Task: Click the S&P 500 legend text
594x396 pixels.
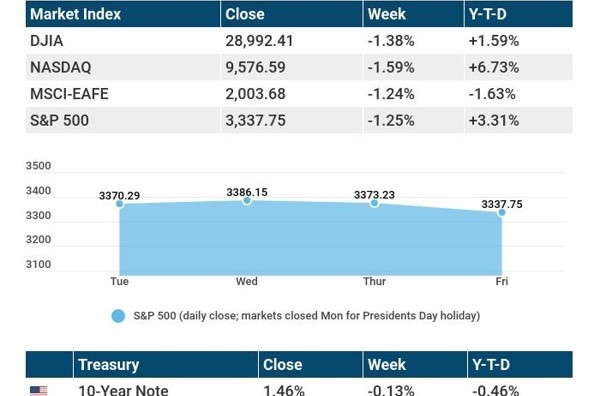Action: [x=306, y=316]
